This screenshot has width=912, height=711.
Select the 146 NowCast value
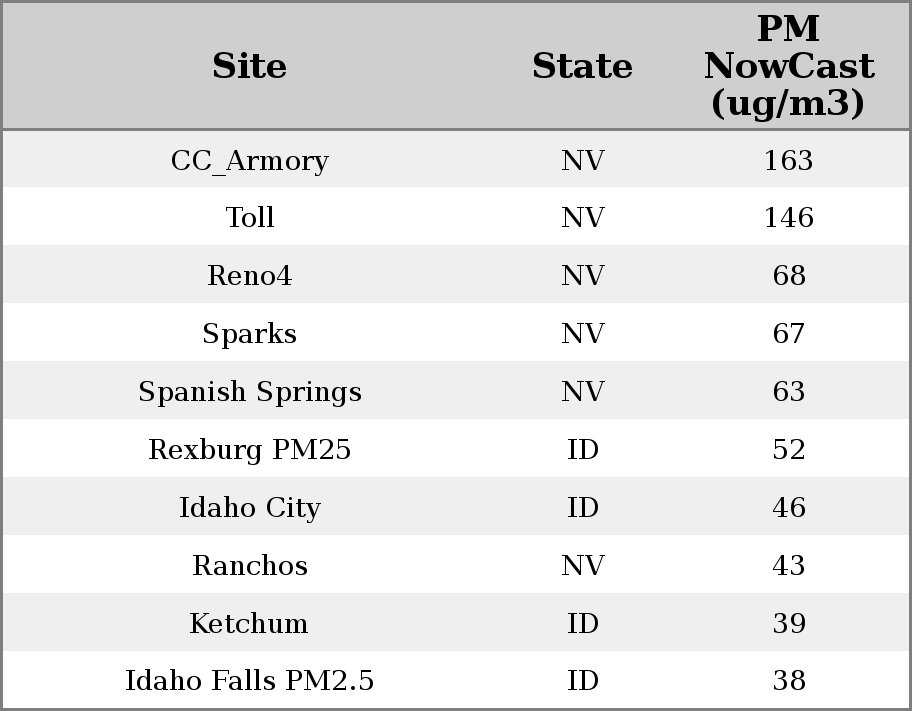788,218
